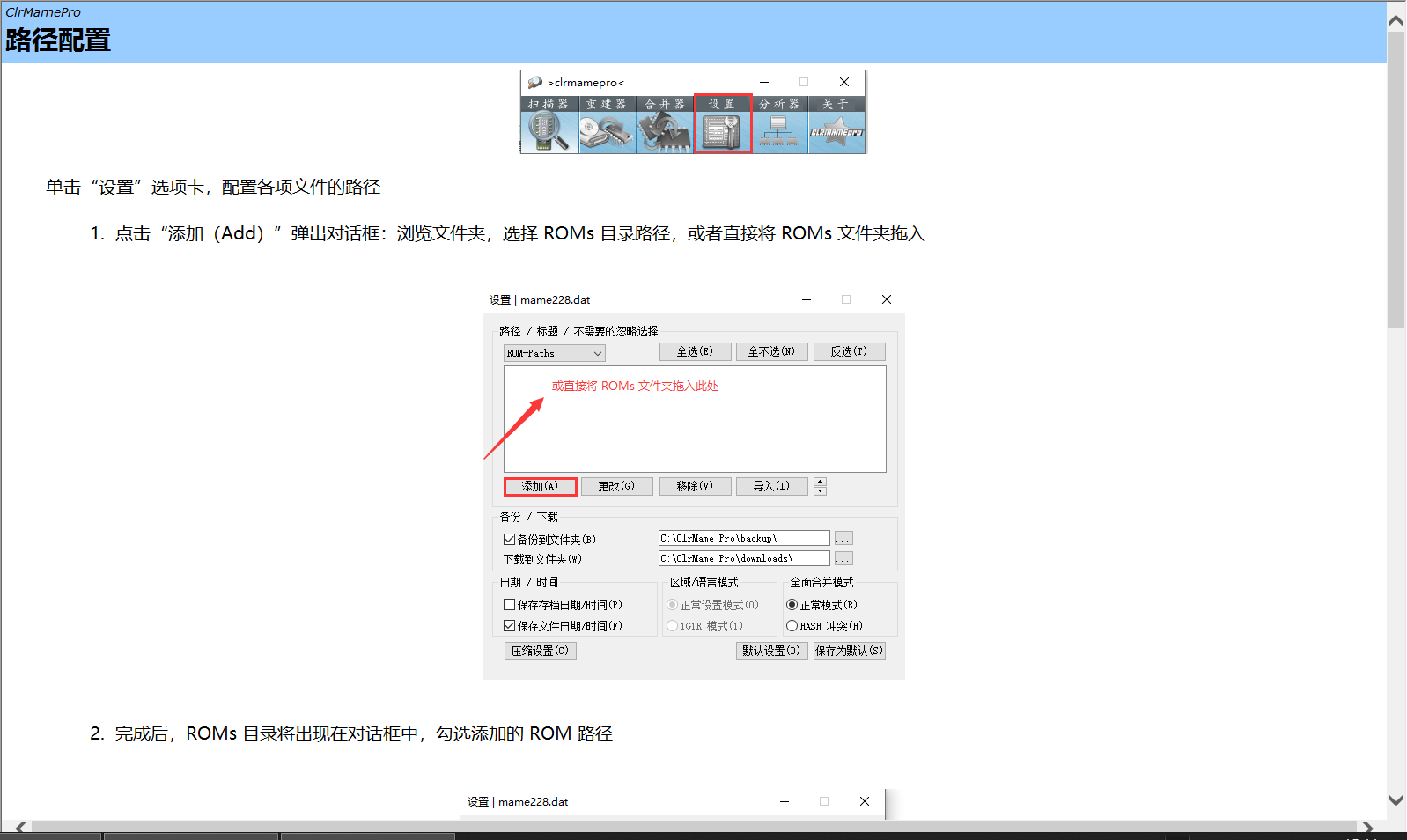Image resolution: width=1407 pixels, height=840 pixels.
Task: Enable 保存存档日期/时间(P) checkbox
Action: (x=509, y=605)
